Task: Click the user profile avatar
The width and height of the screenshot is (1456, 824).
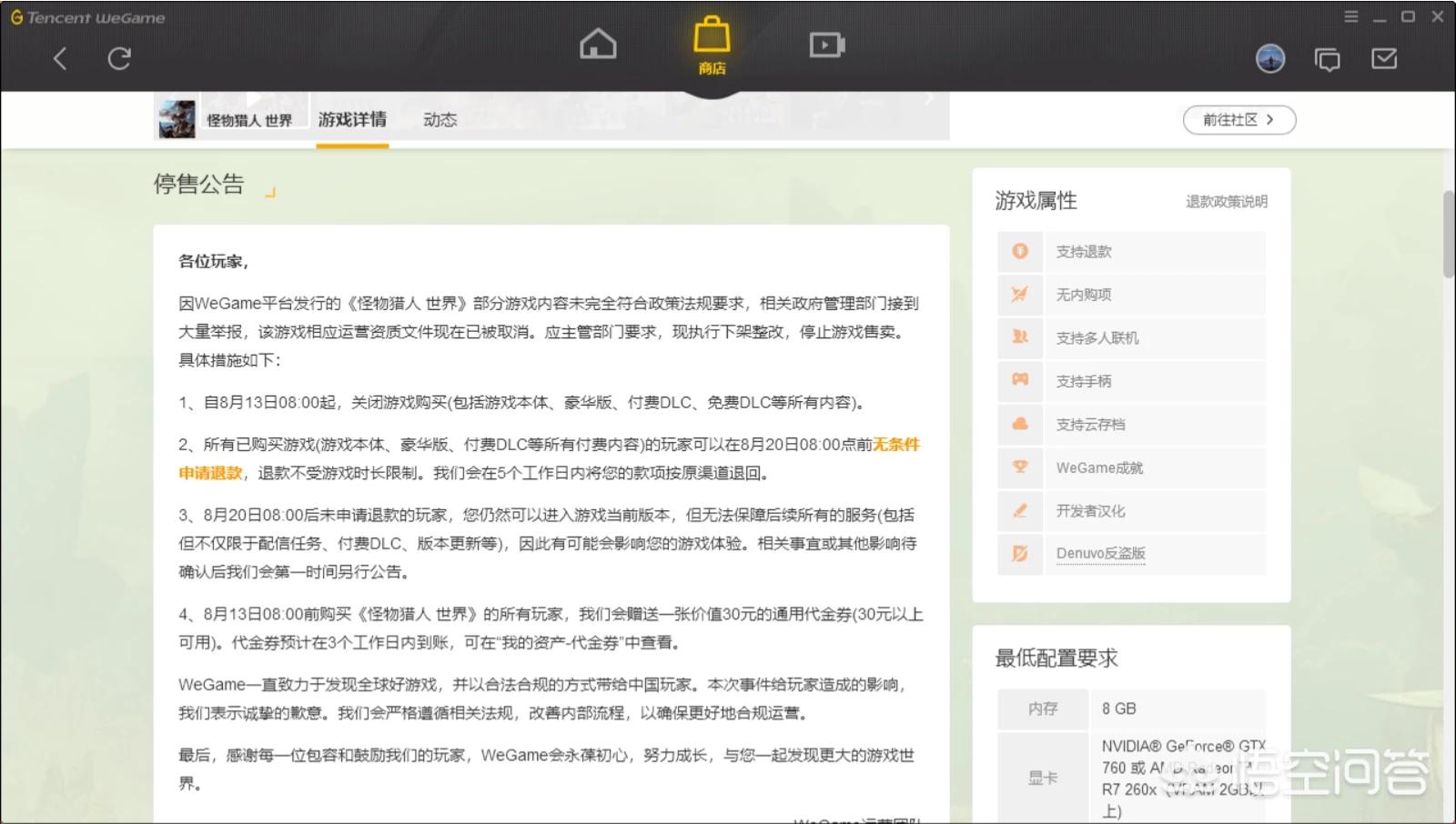Action: coord(1269,59)
